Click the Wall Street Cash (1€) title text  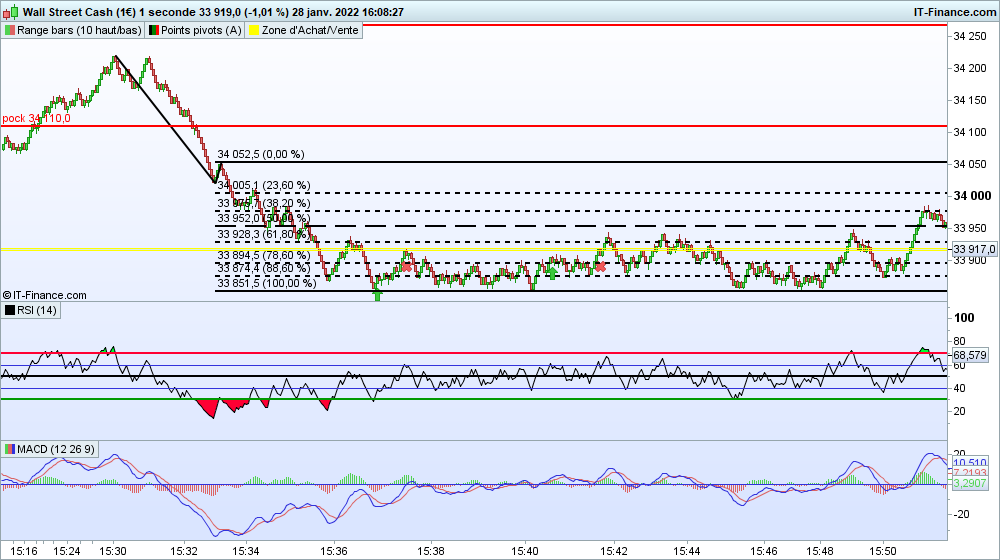coord(79,12)
